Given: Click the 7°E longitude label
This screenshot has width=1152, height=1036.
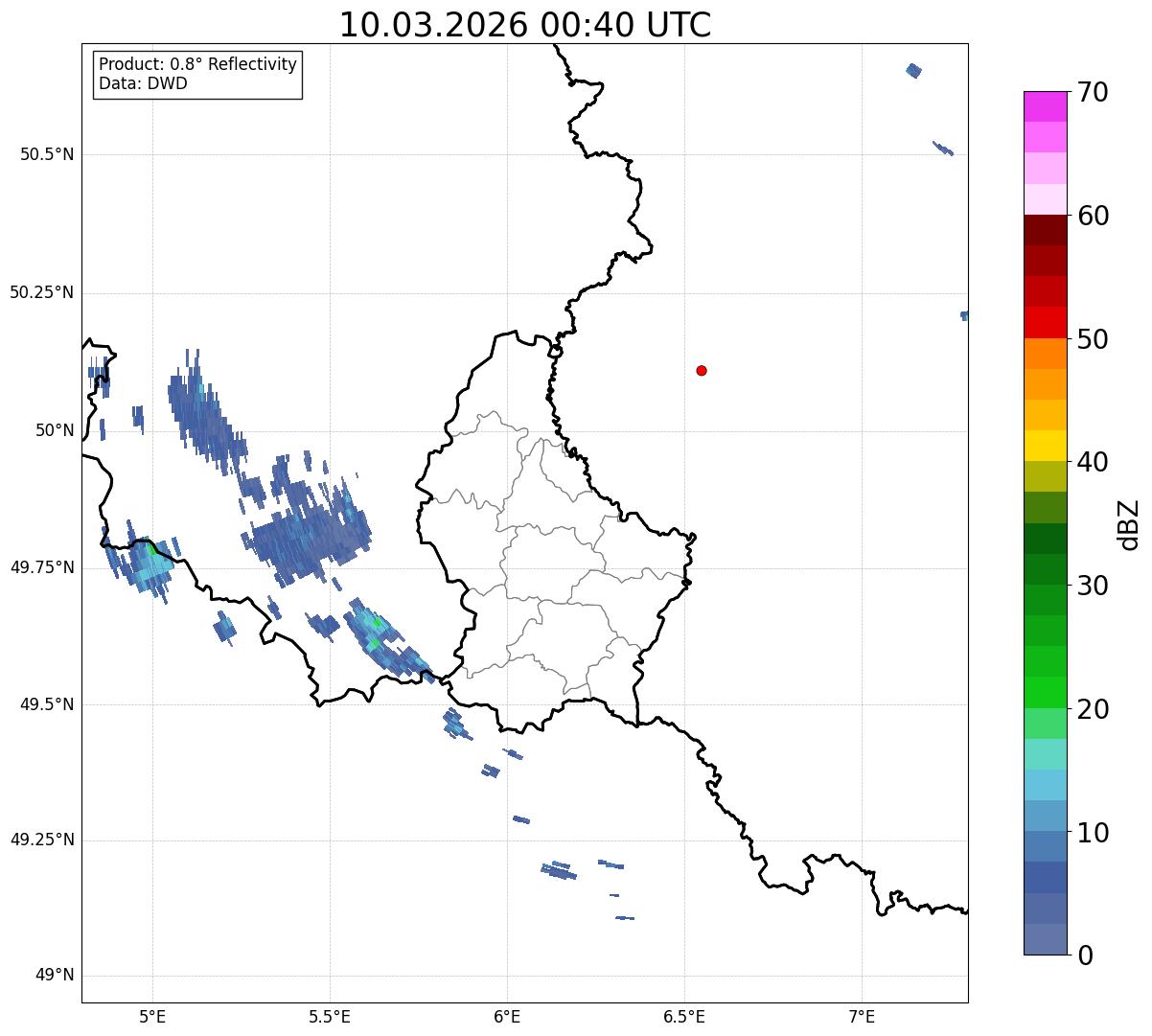Looking at the screenshot, I should click(x=863, y=1016).
